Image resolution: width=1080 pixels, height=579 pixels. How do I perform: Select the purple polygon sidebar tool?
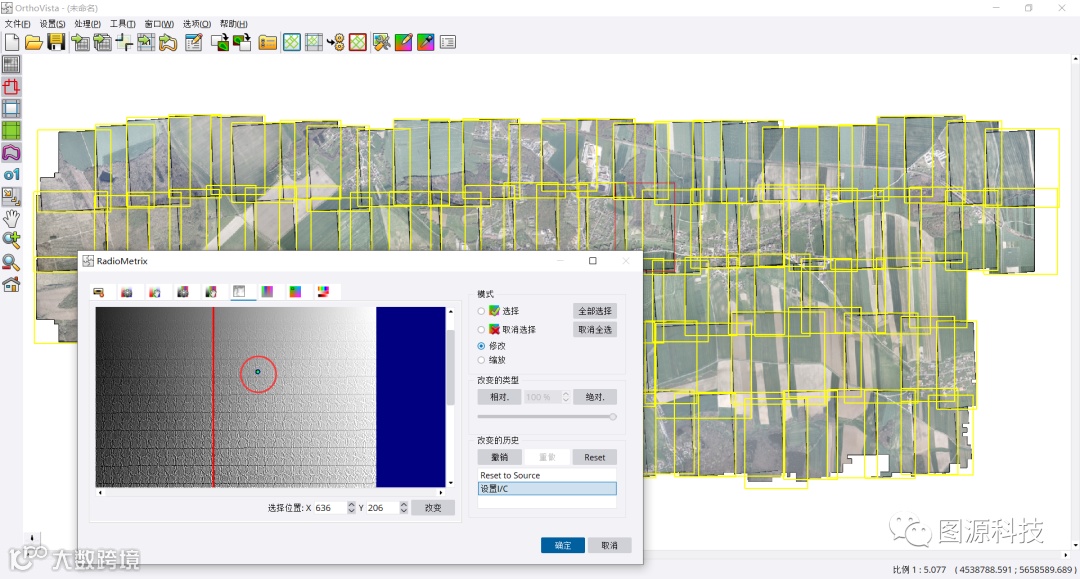click(11, 153)
